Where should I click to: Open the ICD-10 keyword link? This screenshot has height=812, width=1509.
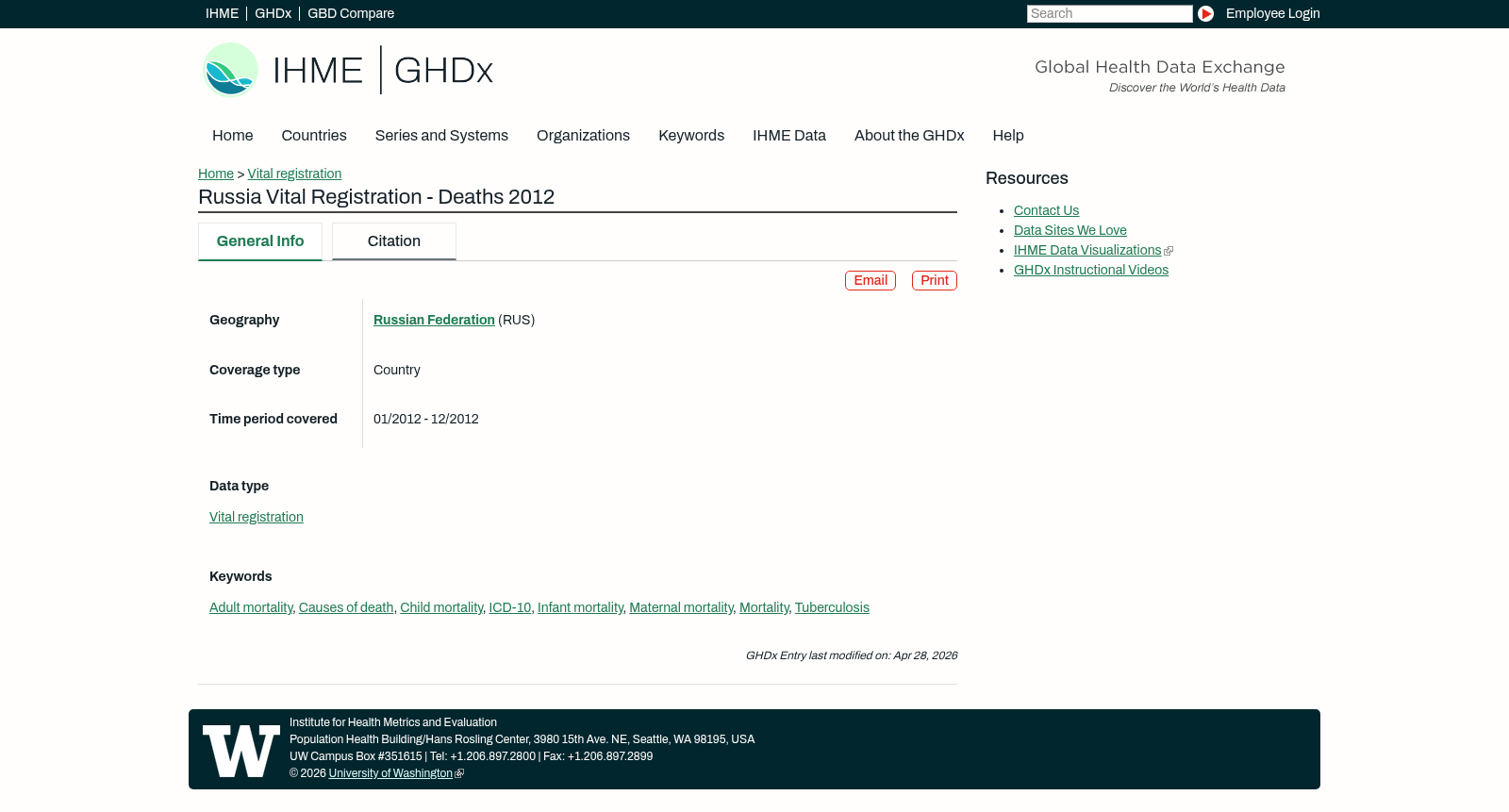click(x=510, y=607)
